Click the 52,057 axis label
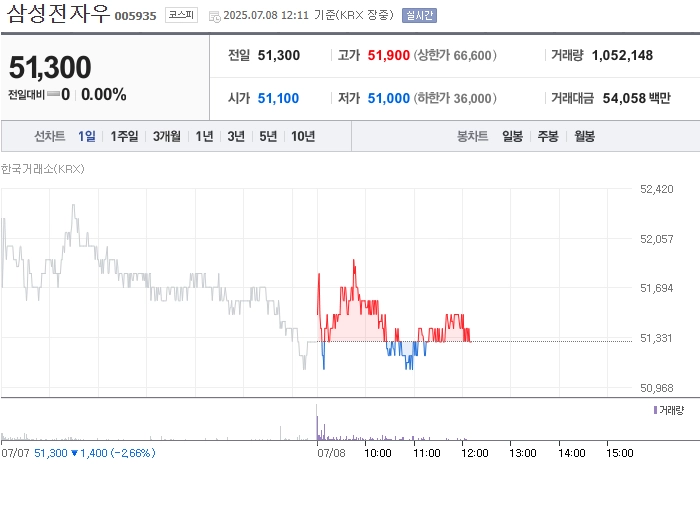 coord(656,239)
